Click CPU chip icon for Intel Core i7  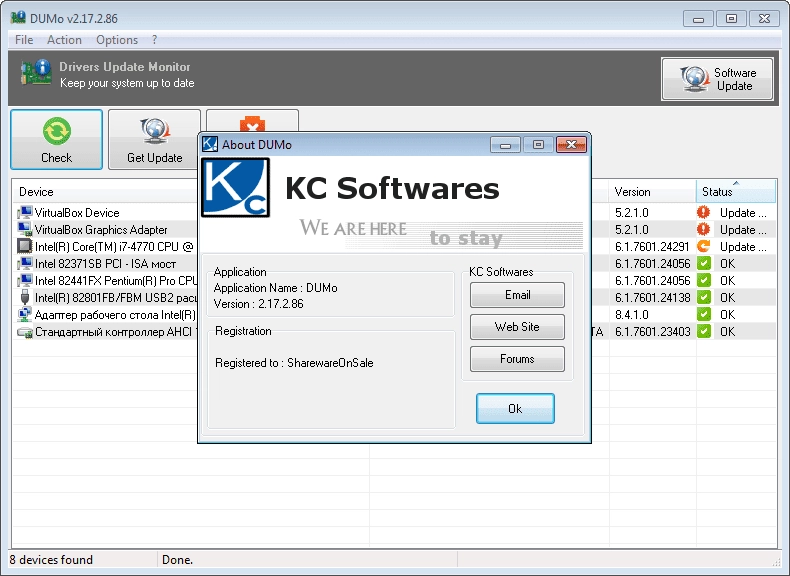(x=24, y=246)
